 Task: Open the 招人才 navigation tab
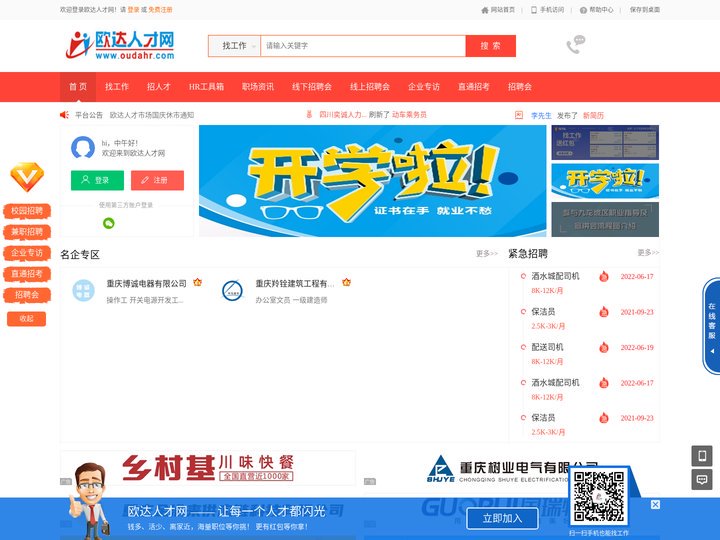pyautogui.click(x=158, y=87)
